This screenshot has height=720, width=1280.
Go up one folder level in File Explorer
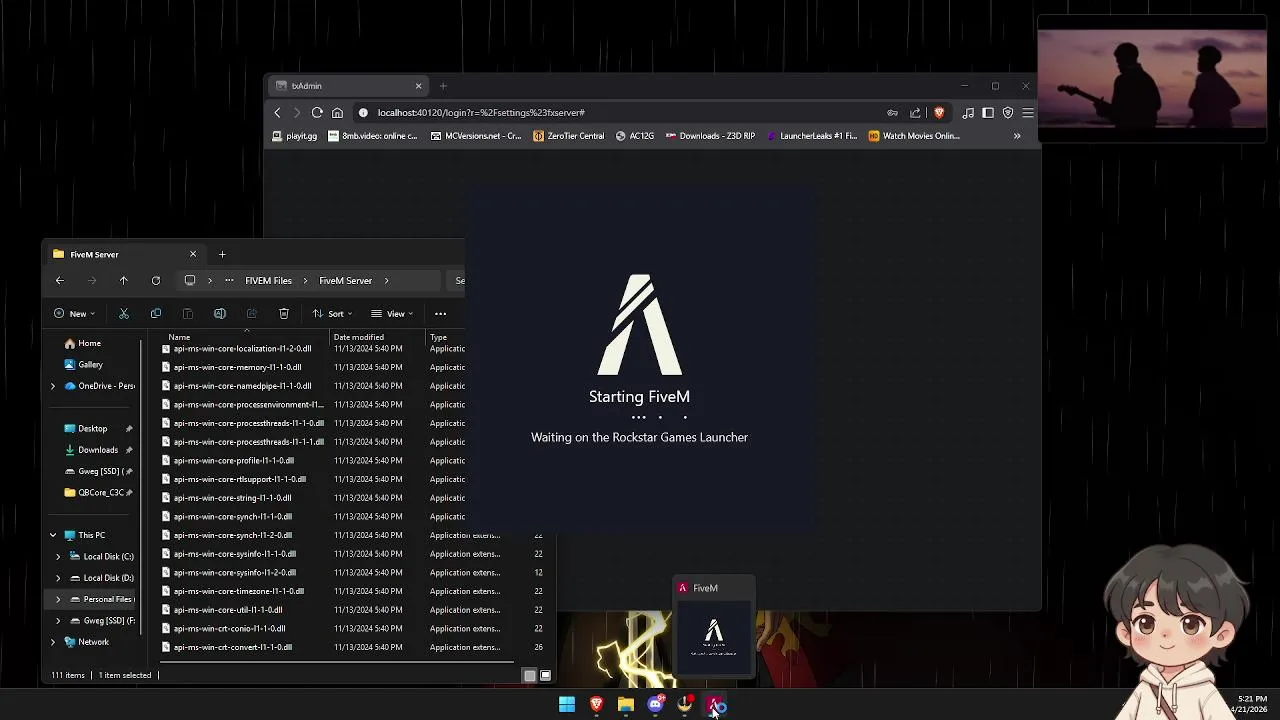point(124,281)
